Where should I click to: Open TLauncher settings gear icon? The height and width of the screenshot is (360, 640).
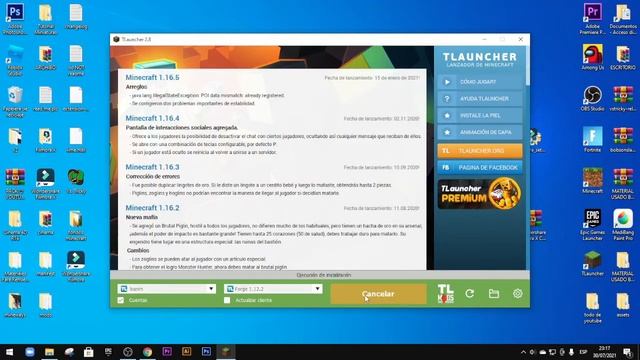coord(518,293)
